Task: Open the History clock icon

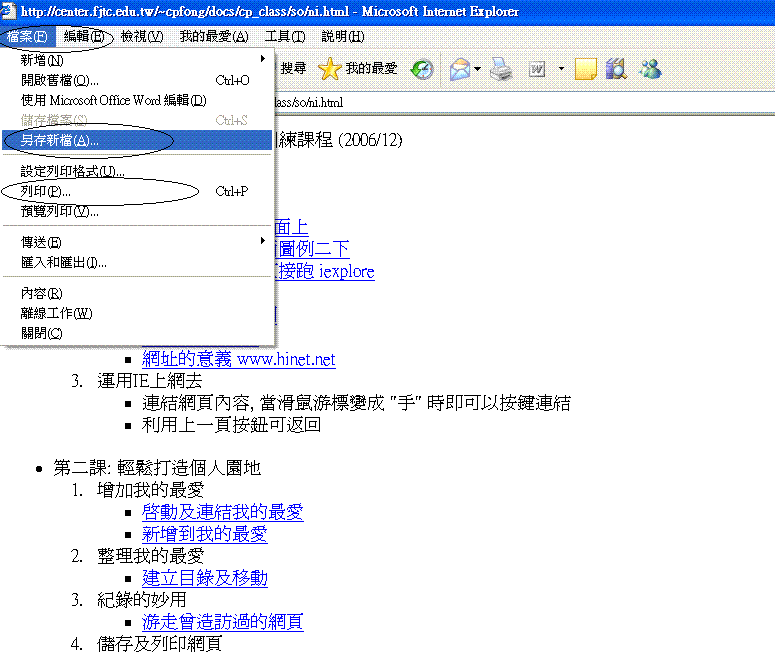Action: (x=423, y=69)
